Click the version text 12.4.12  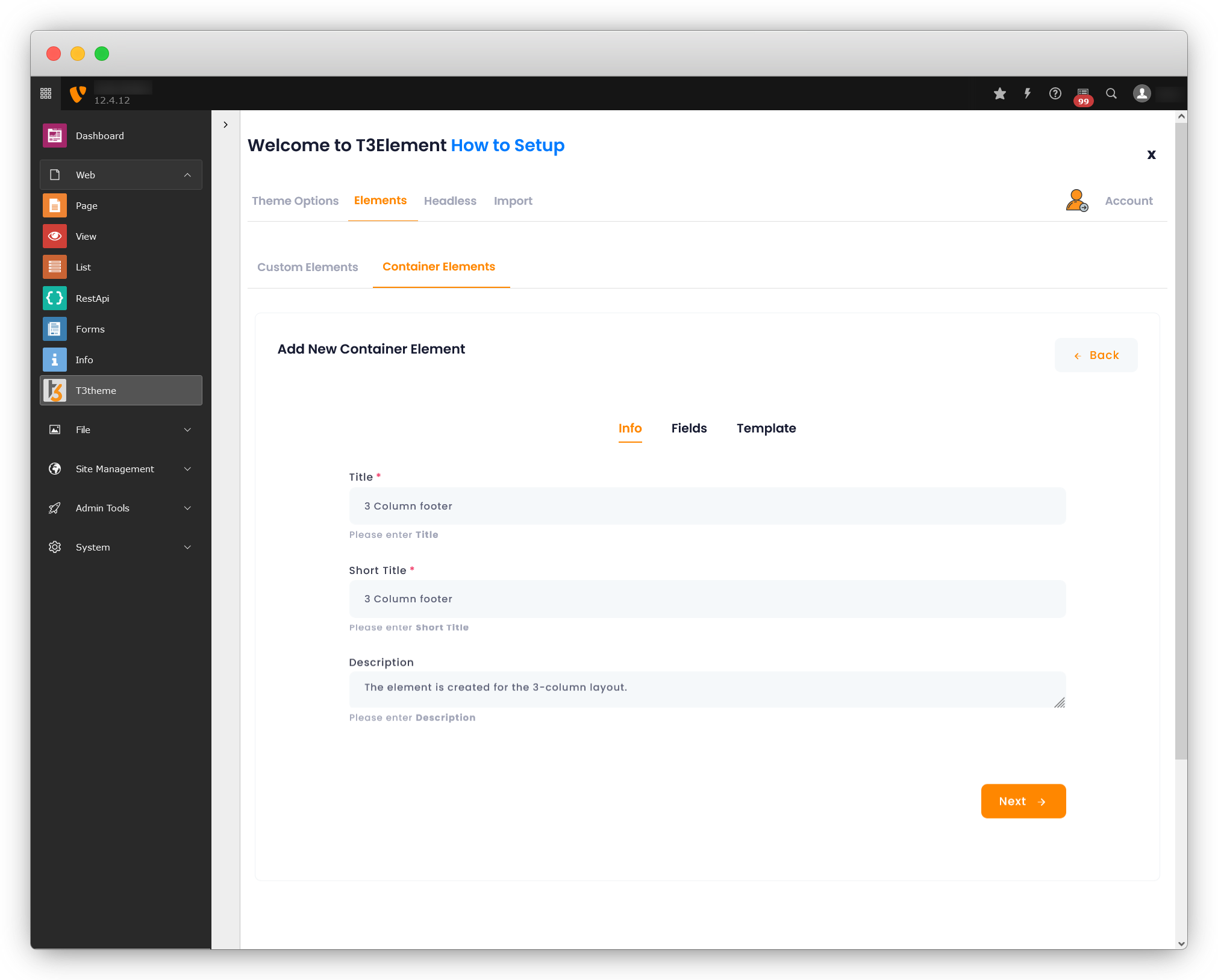click(112, 101)
